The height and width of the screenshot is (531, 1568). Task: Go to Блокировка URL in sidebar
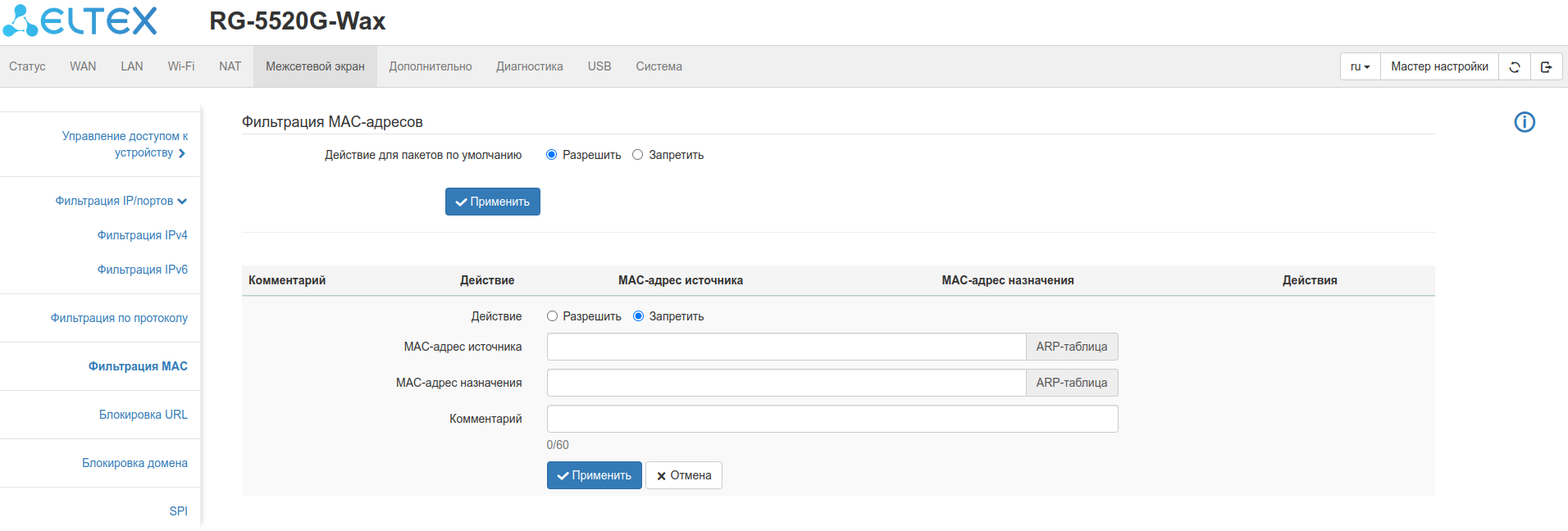coord(143,415)
